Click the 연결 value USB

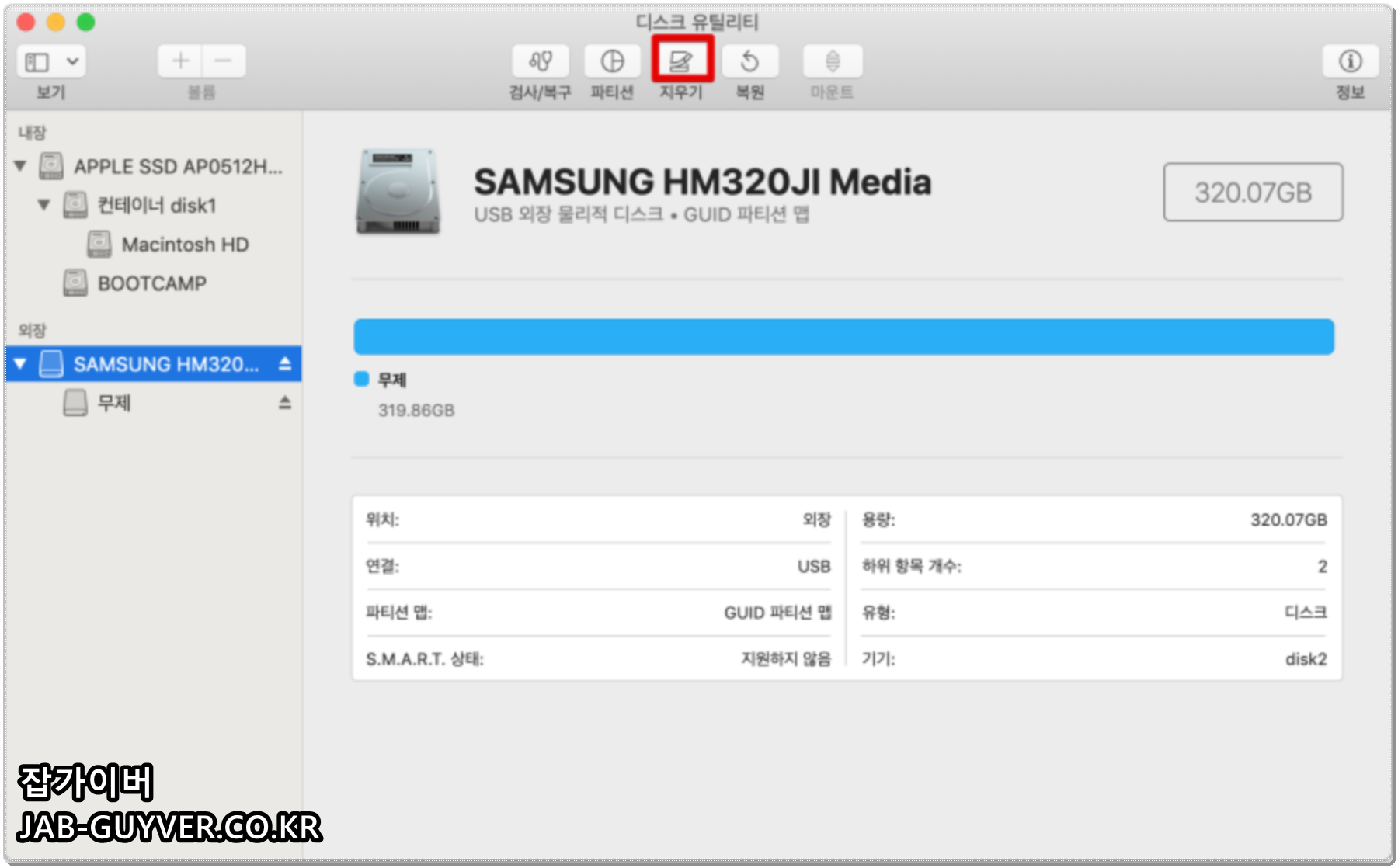814,566
